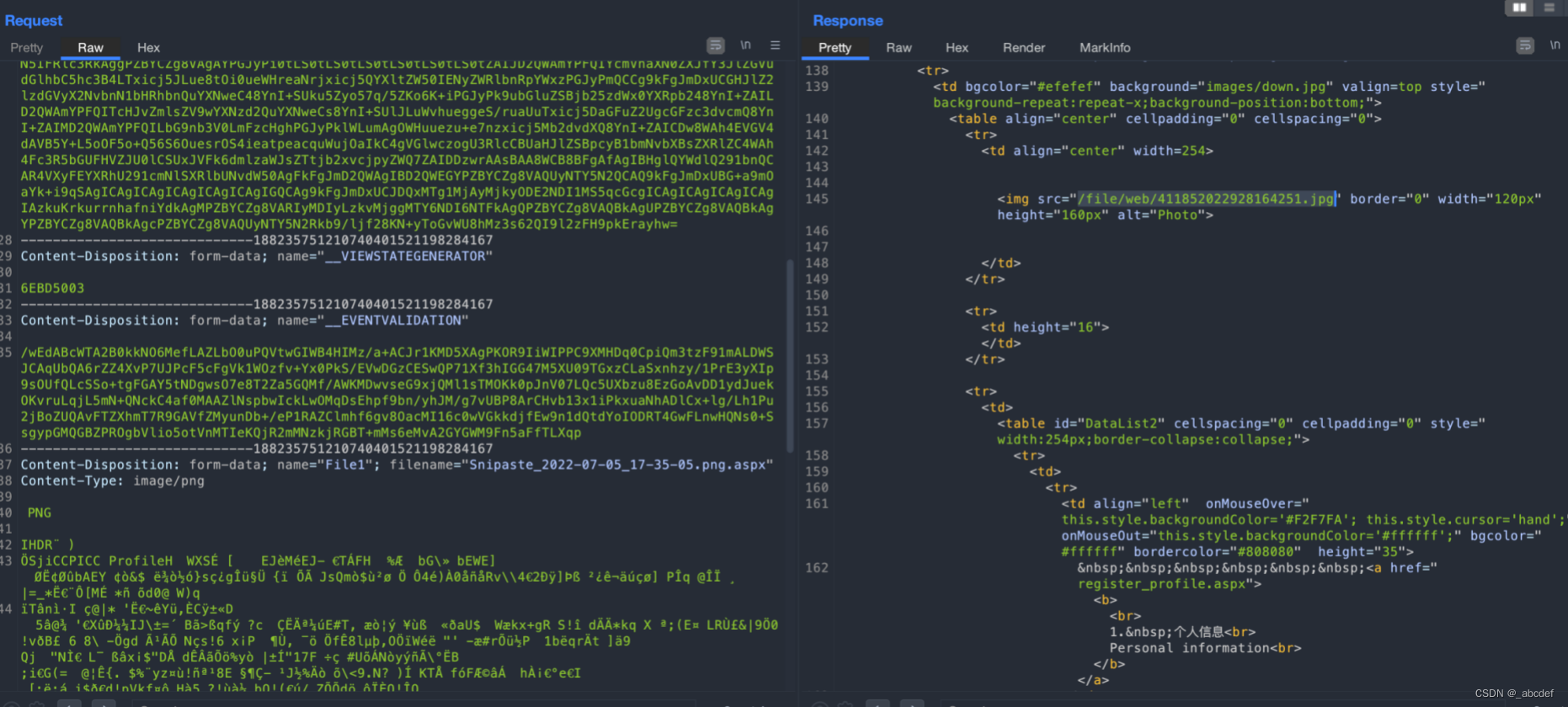Click response line number 162
Viewport: 1568px width, 707px height.
tap(816, 567)
